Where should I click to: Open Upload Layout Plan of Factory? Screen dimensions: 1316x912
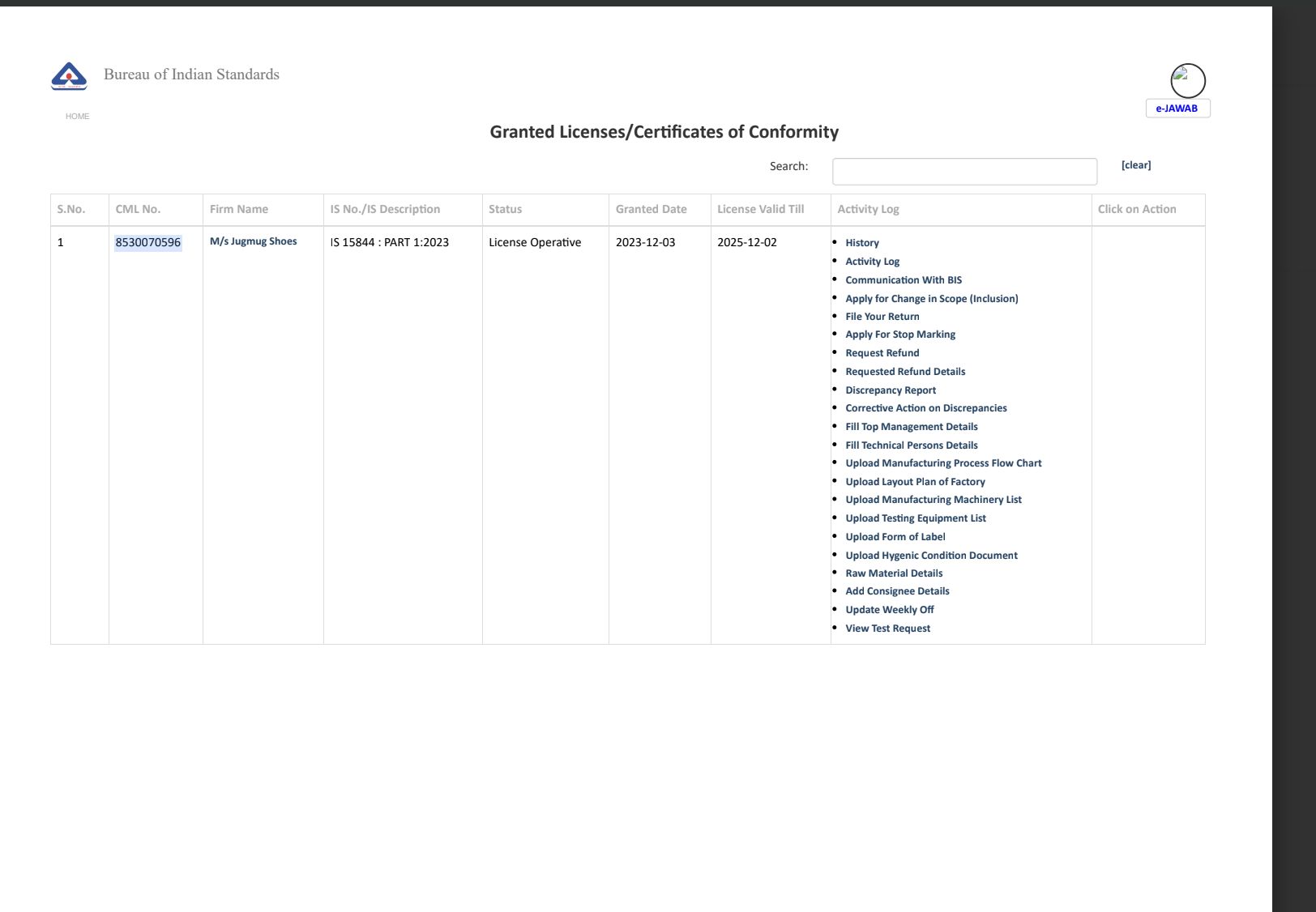pos(915,482)
